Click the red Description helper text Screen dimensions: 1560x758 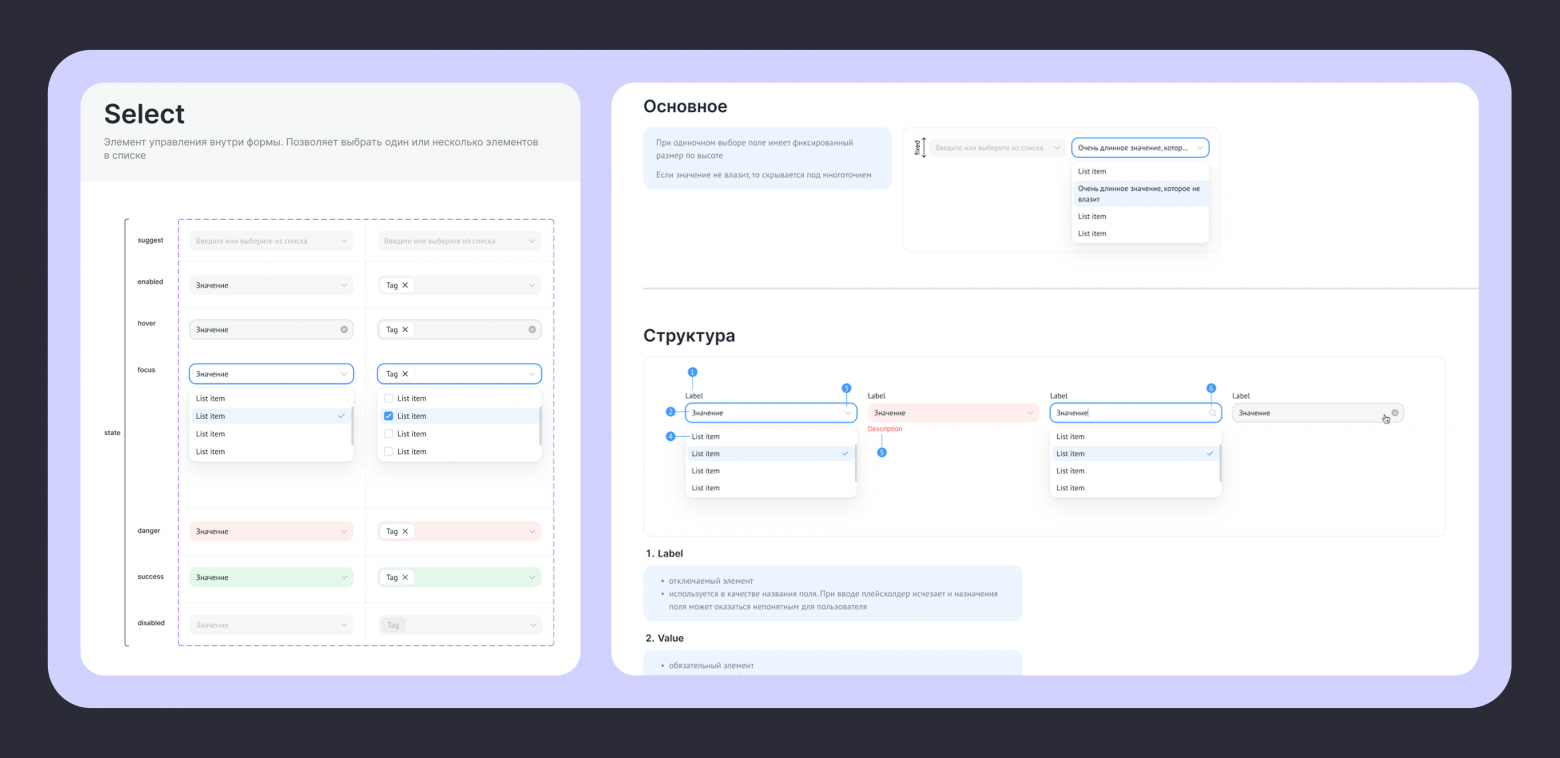[x=885, y=429]
